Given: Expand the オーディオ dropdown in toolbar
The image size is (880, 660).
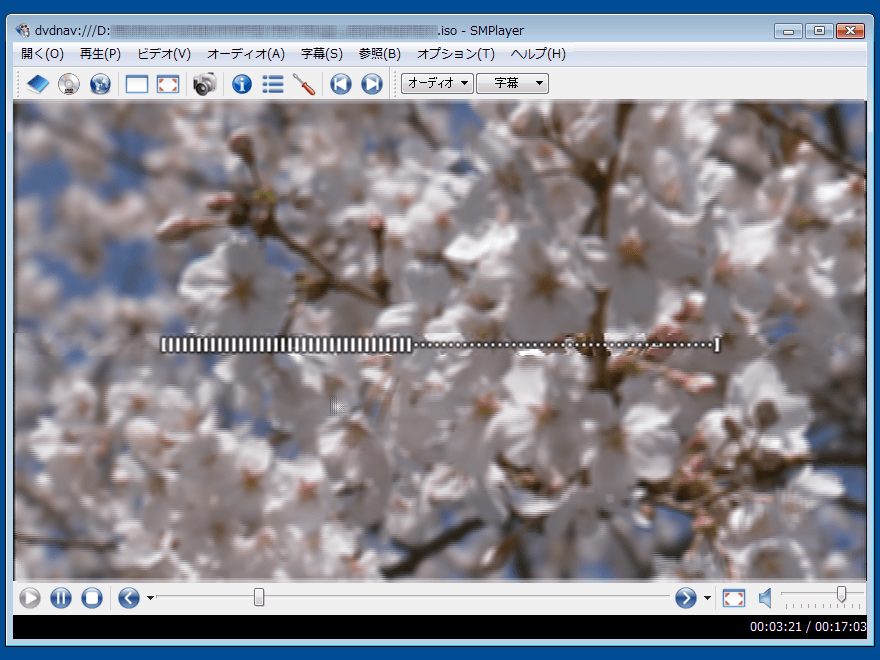Looking at the screenshot, I should 437,84.
